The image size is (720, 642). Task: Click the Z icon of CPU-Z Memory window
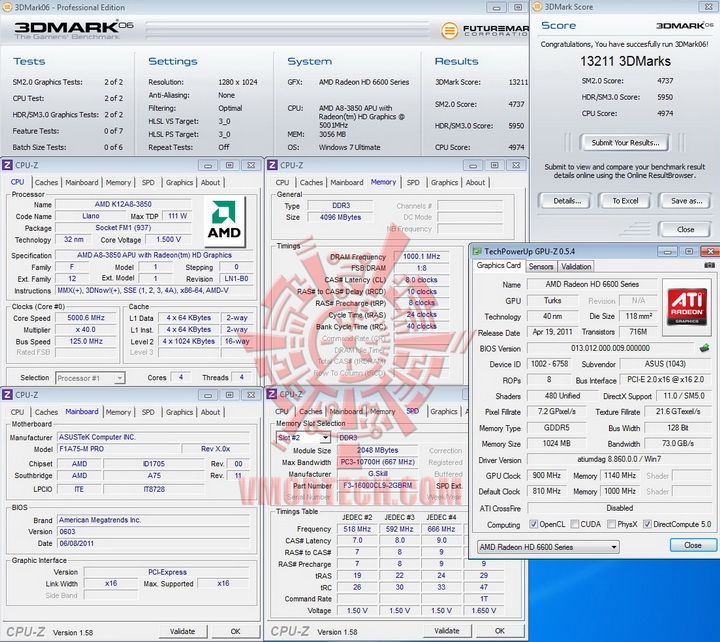[x=272, y=165]
